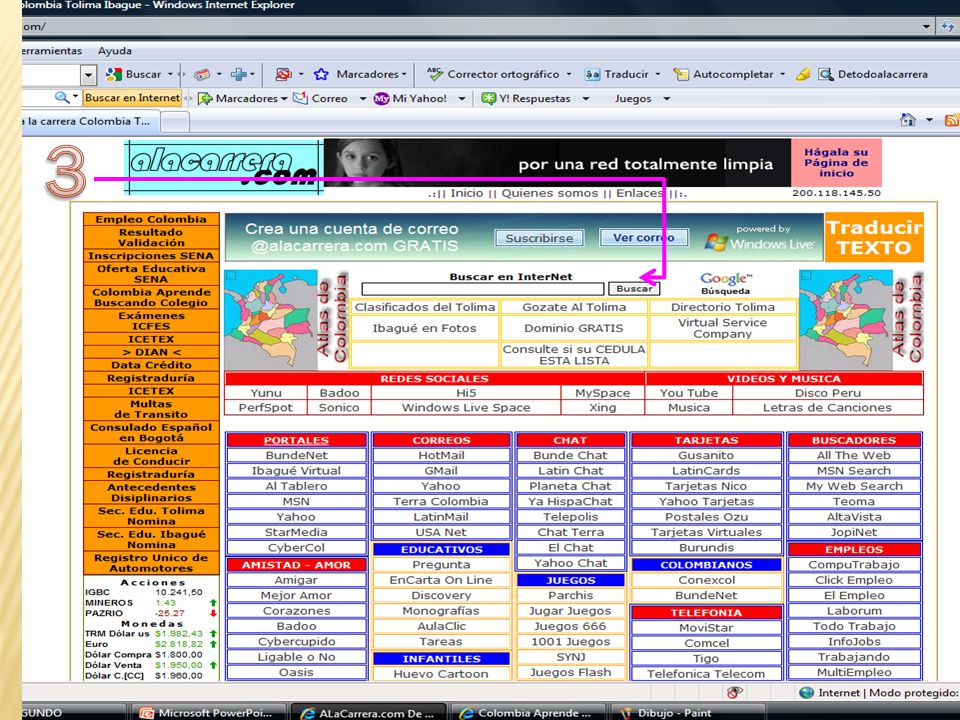Open the HotMail link under CORREOS

pos(441,456)
